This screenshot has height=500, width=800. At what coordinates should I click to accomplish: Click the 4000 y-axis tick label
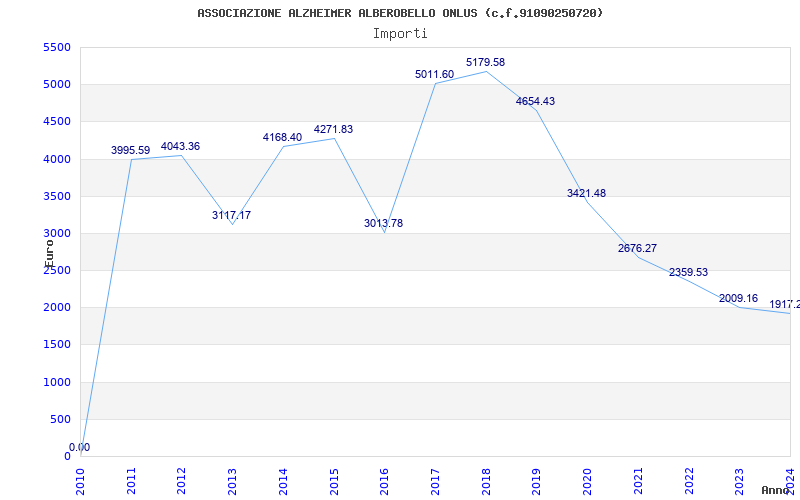pos(57,159)
